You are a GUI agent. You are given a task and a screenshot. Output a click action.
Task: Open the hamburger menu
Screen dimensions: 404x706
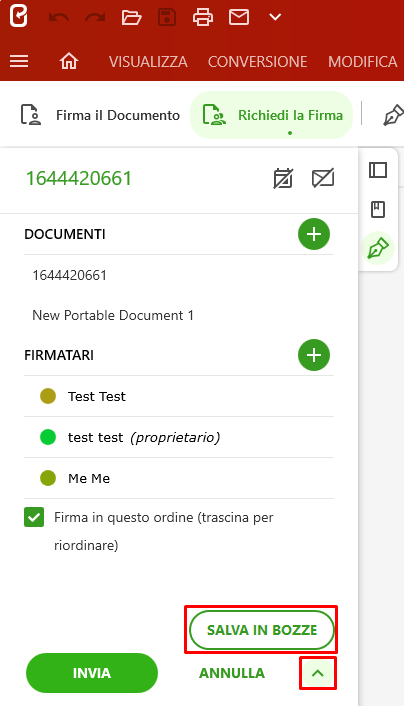click(x=19, y=61)
